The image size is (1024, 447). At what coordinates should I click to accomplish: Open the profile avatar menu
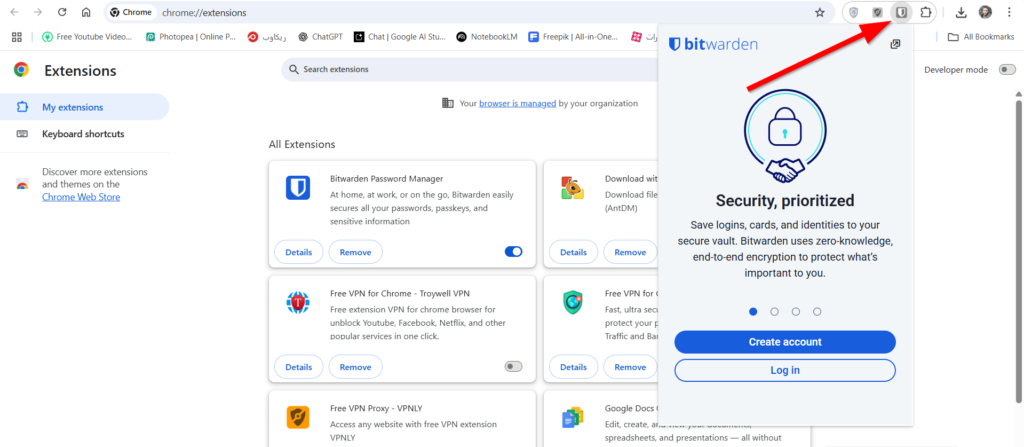pyautogui.click(x=985, y=12)
